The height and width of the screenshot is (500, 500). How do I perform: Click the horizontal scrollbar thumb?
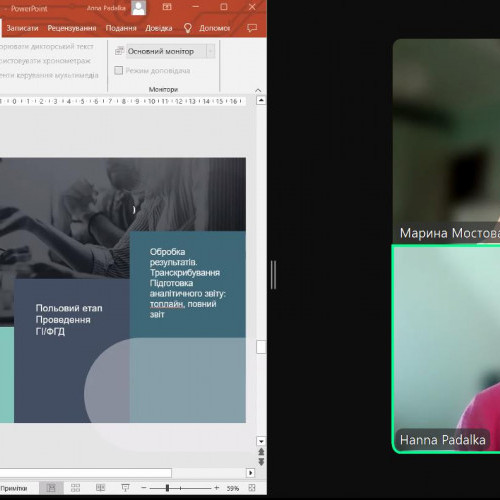[86, 473]
